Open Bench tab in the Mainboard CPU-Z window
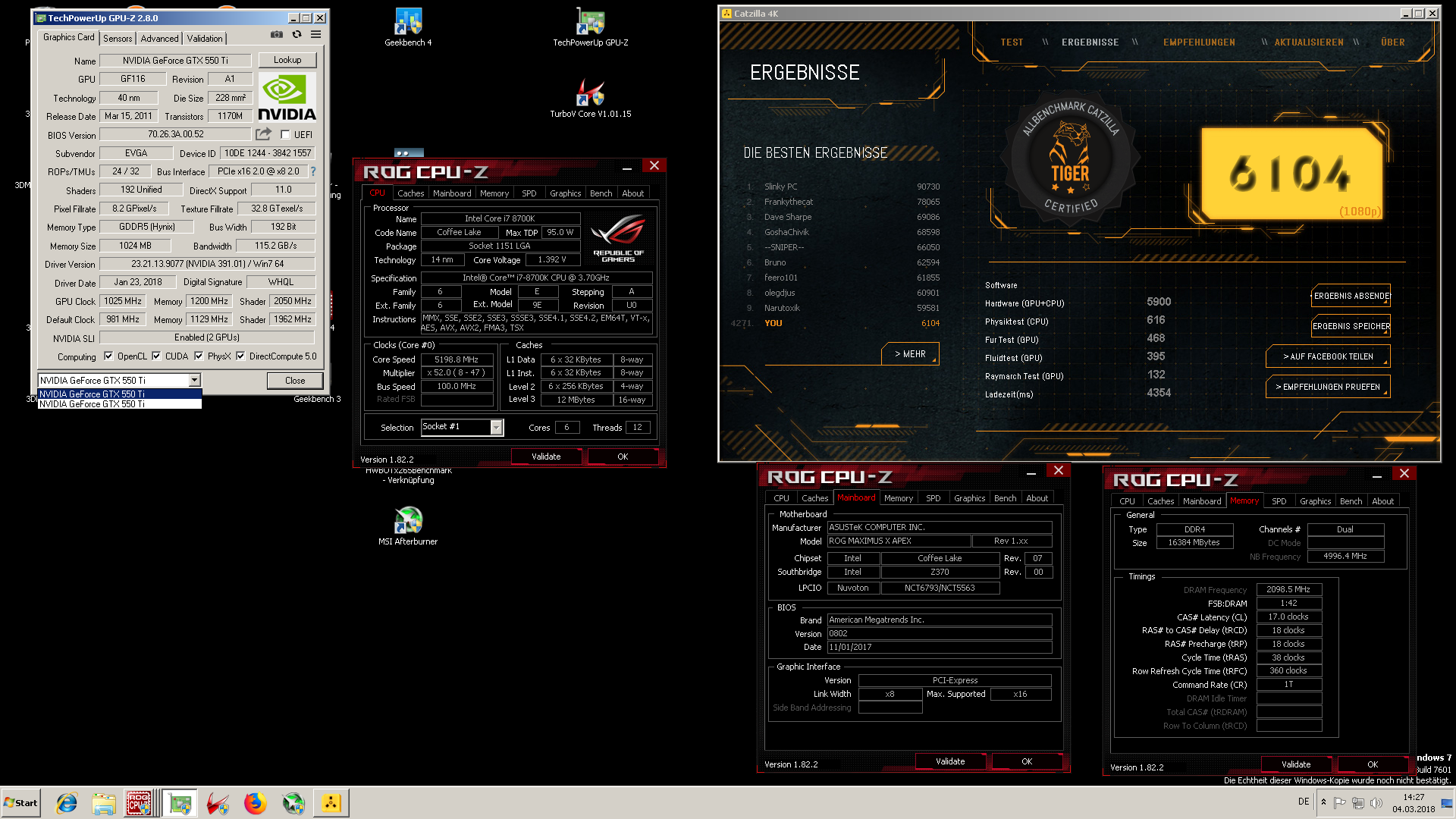This screenshot has height=819, width=1456. [x=1005, y=498]
